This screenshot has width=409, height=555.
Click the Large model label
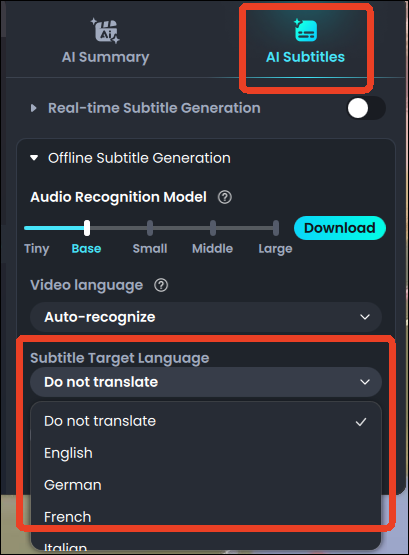pyautogui.click(x=275, y=249)
